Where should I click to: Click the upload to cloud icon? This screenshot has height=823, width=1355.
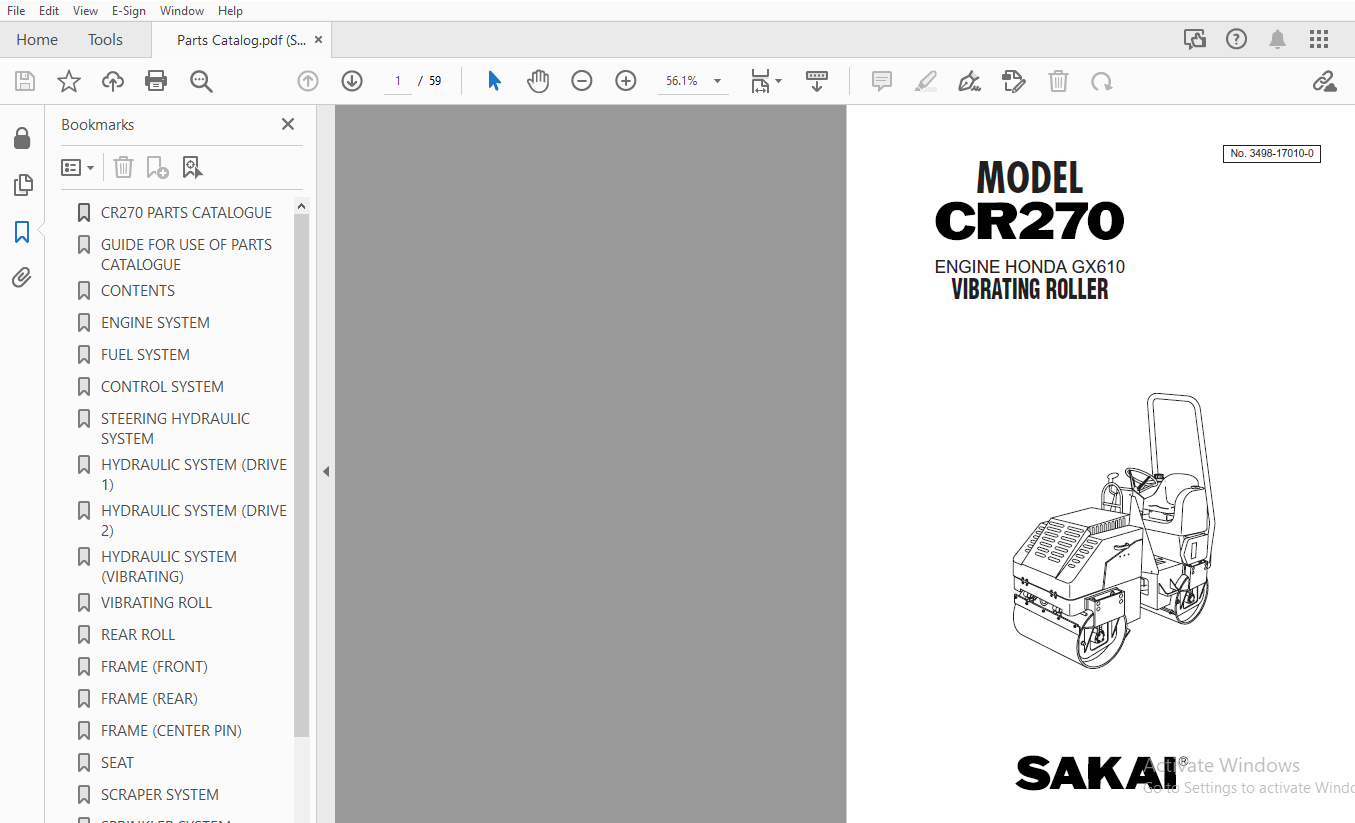pos(113,81)
